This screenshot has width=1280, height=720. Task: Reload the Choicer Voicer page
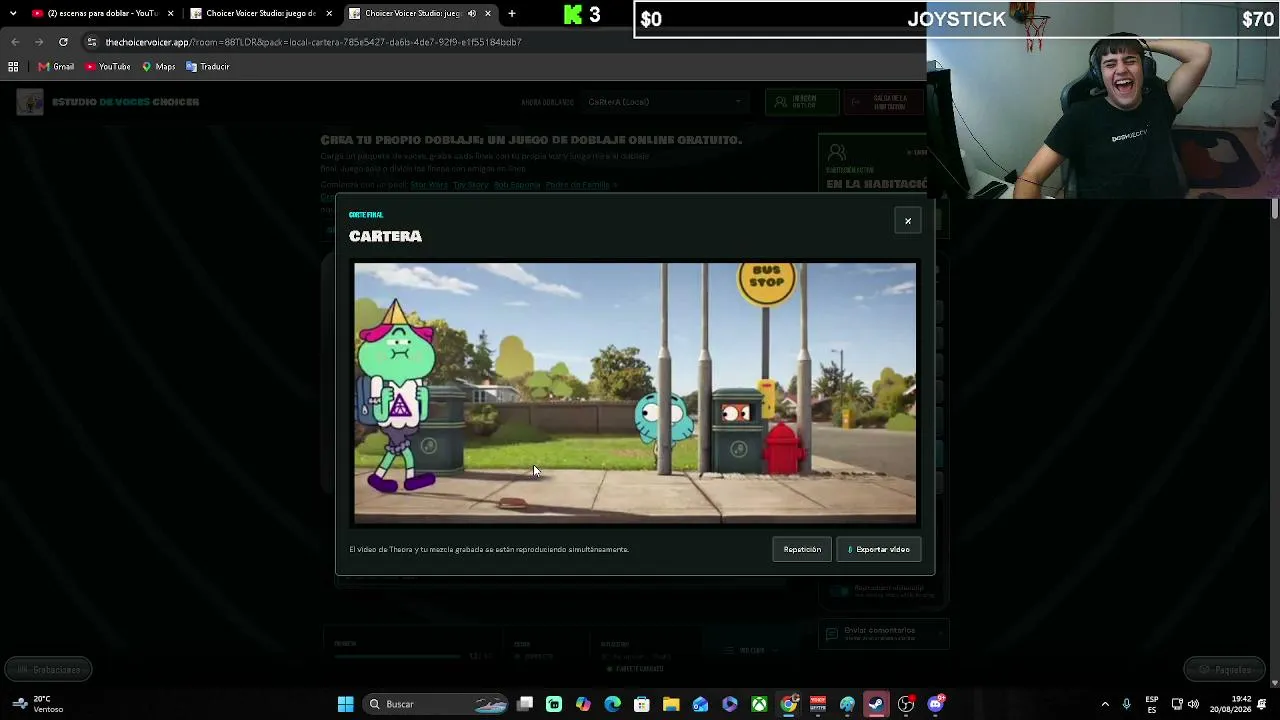63,42
